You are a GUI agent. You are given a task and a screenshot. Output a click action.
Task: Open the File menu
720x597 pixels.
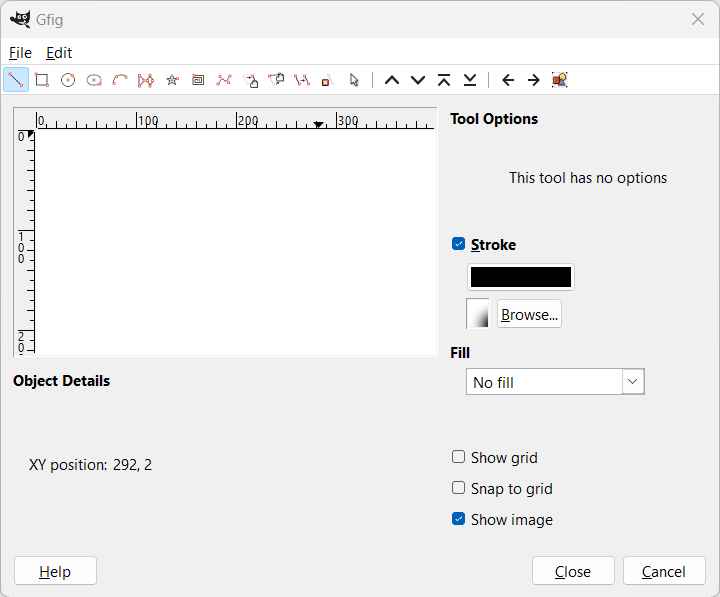(x=20, y=53)
